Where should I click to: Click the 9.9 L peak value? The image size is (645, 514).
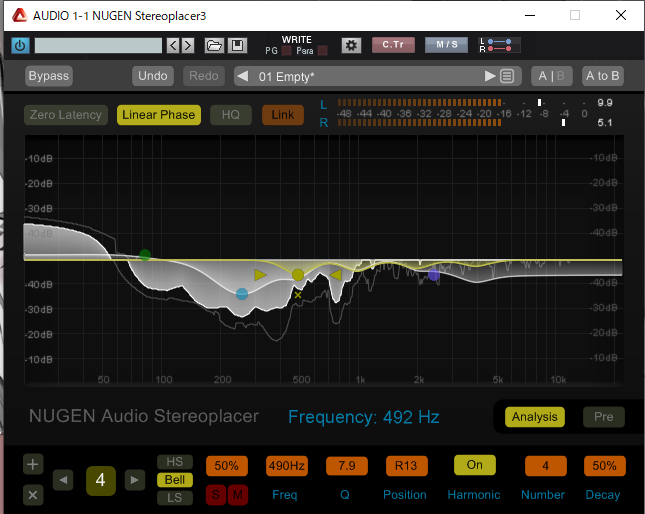pos(605,102)
